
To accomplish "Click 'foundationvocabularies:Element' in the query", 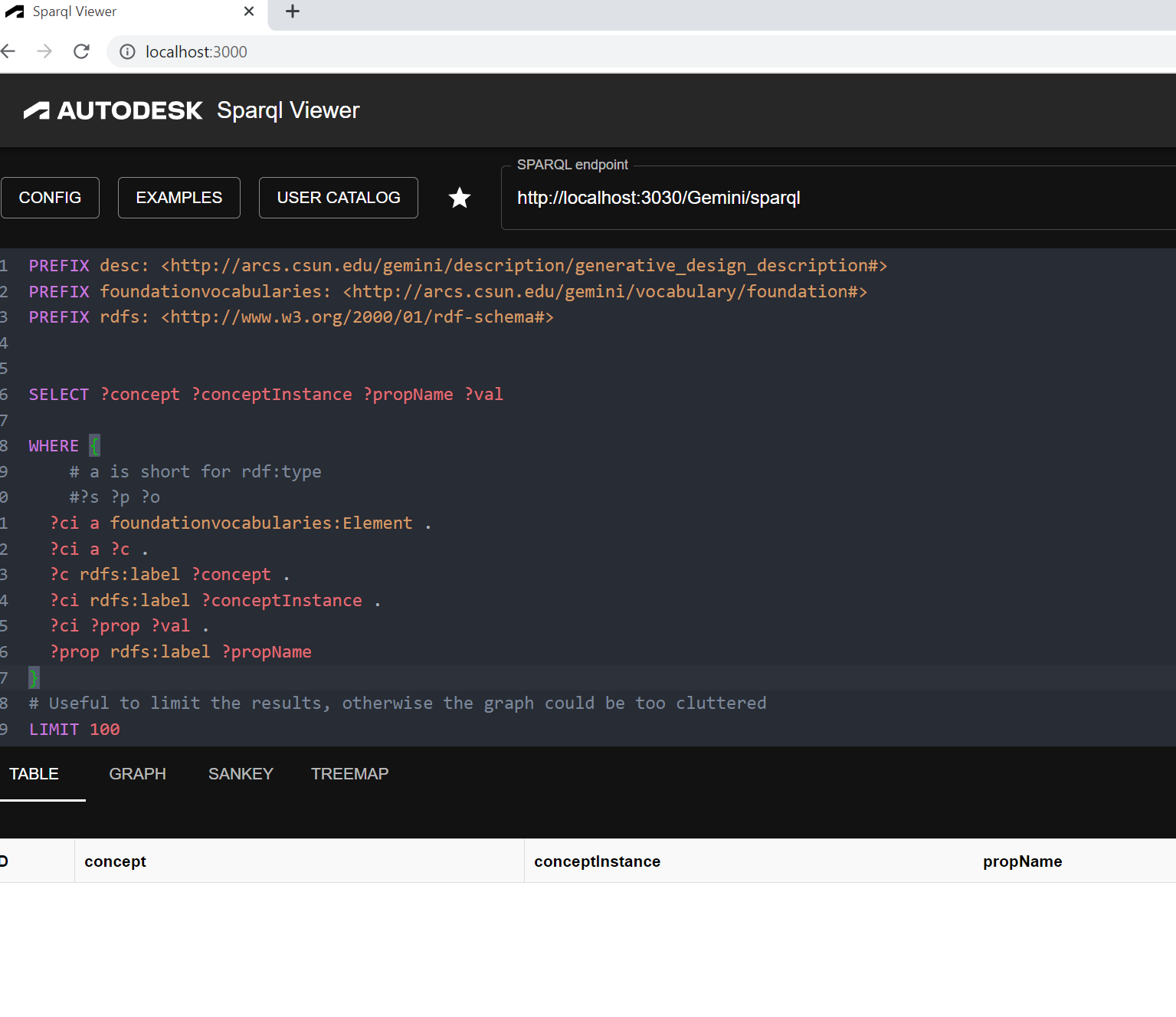I will (261, 523).
